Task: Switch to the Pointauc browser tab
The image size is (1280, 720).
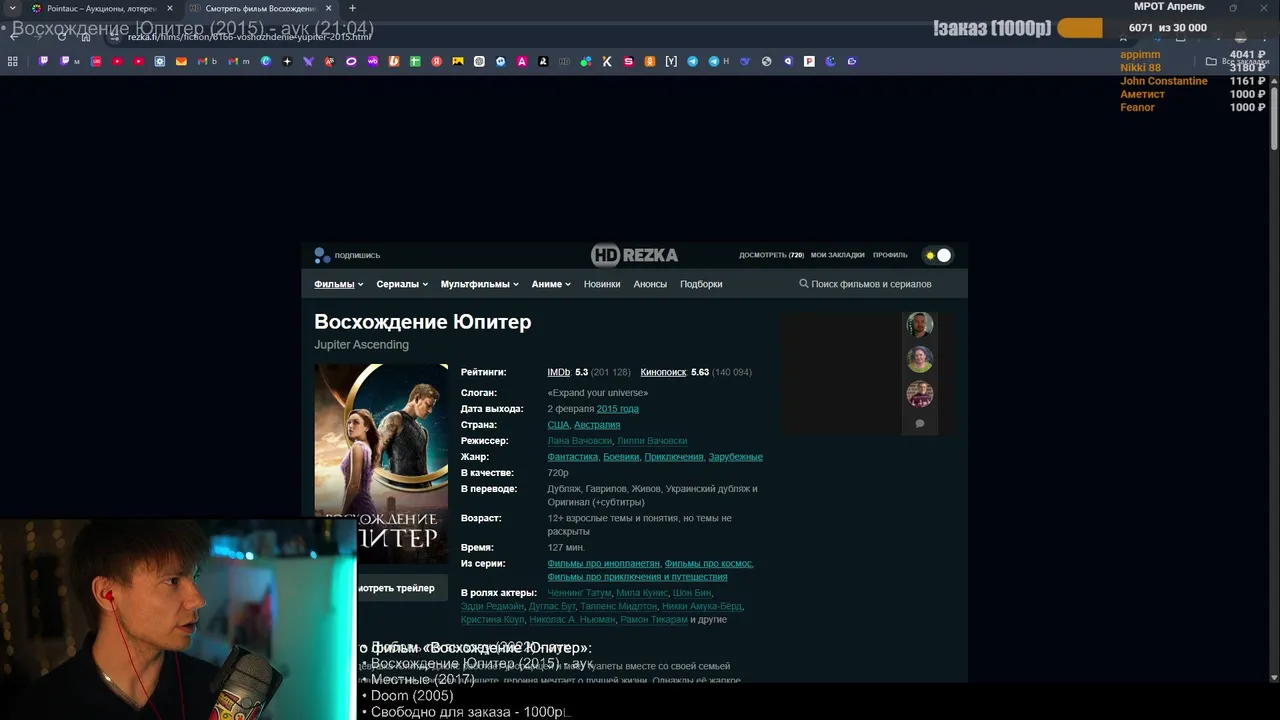Action: (x=100, y=8)
